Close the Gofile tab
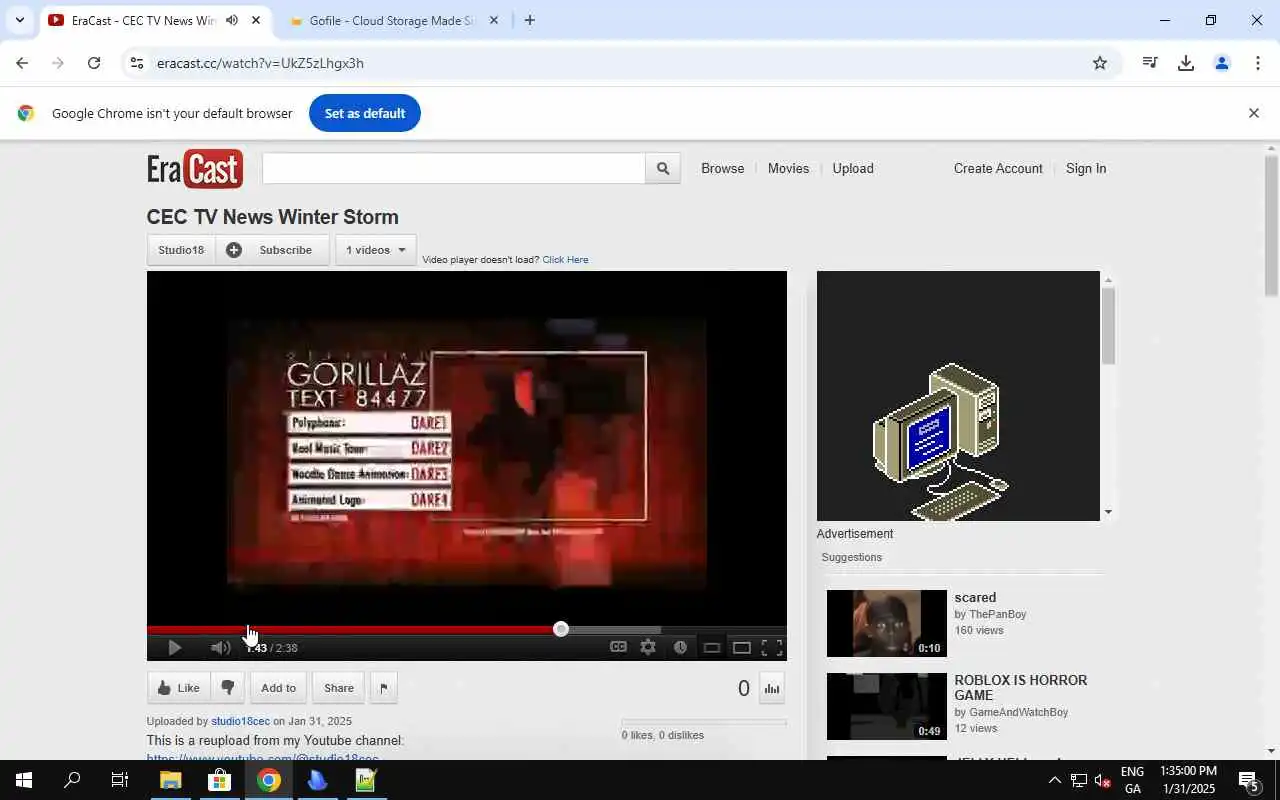The height and width of the screenshot is (800, 1280). click(x=493, y=20)
